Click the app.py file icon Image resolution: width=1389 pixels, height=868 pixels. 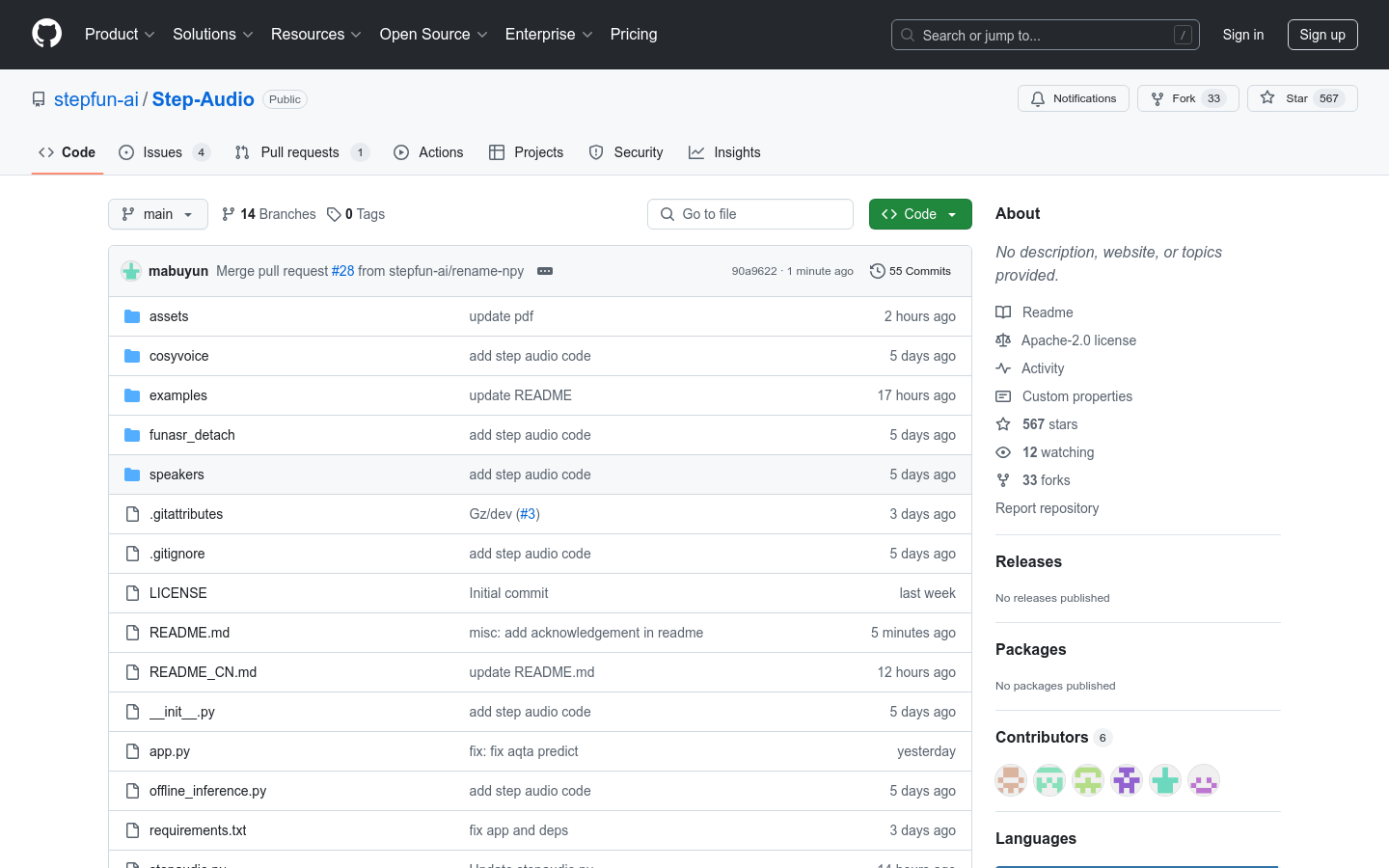pyautogui.click(x=133, y=751)
